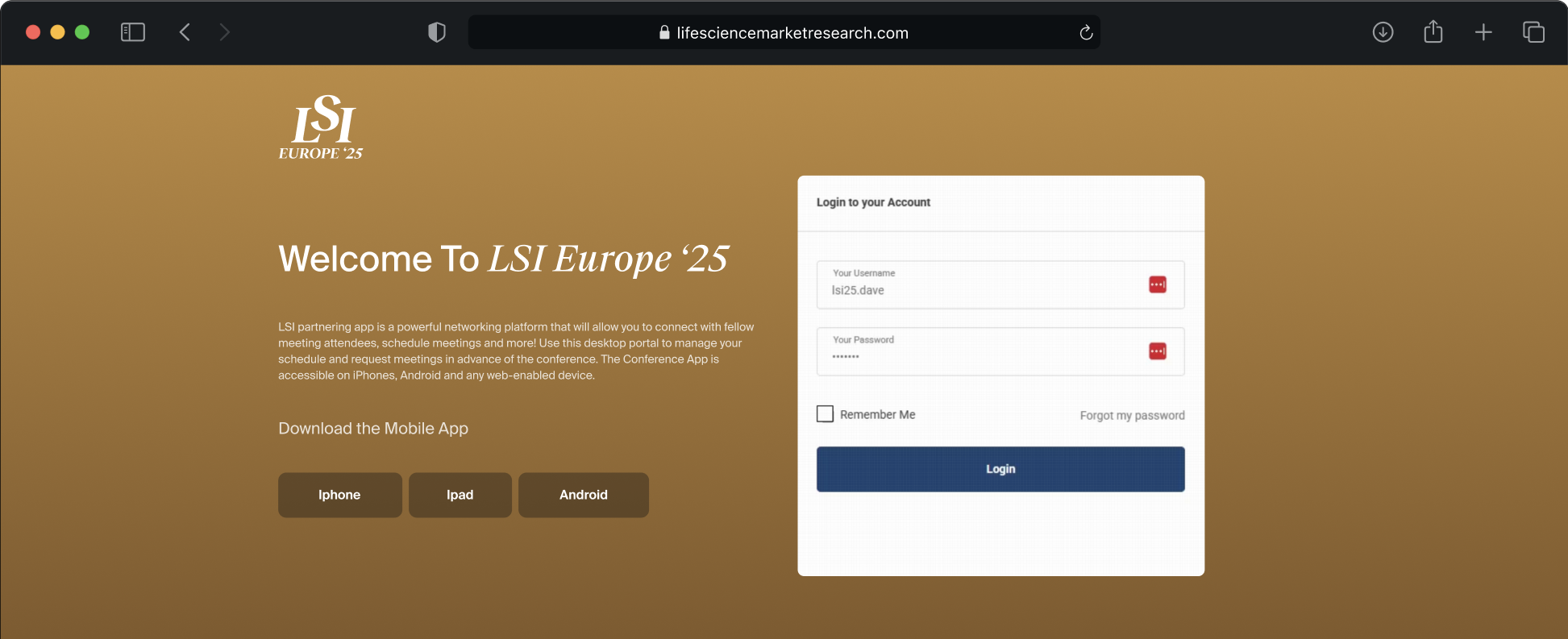This screenshot has height=639, width=1568.
Task: Click the blue Login button
Action: point(1000,469)
